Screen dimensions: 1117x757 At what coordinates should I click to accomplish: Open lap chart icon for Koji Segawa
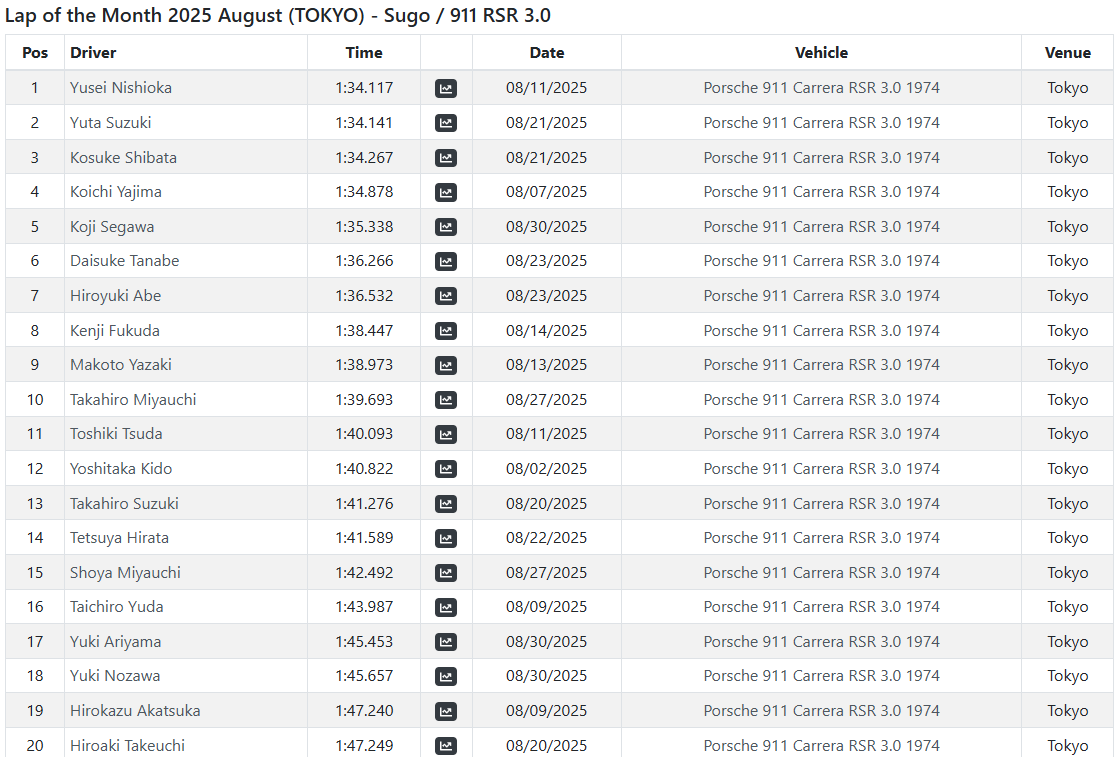click(x=446, y=227)
